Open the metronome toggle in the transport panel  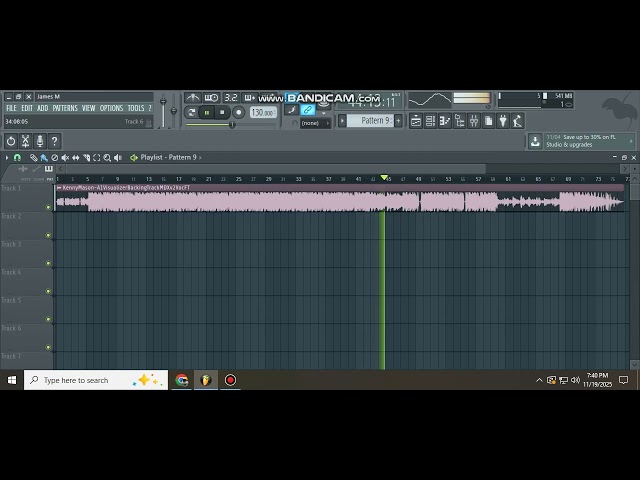click(192, 98)
